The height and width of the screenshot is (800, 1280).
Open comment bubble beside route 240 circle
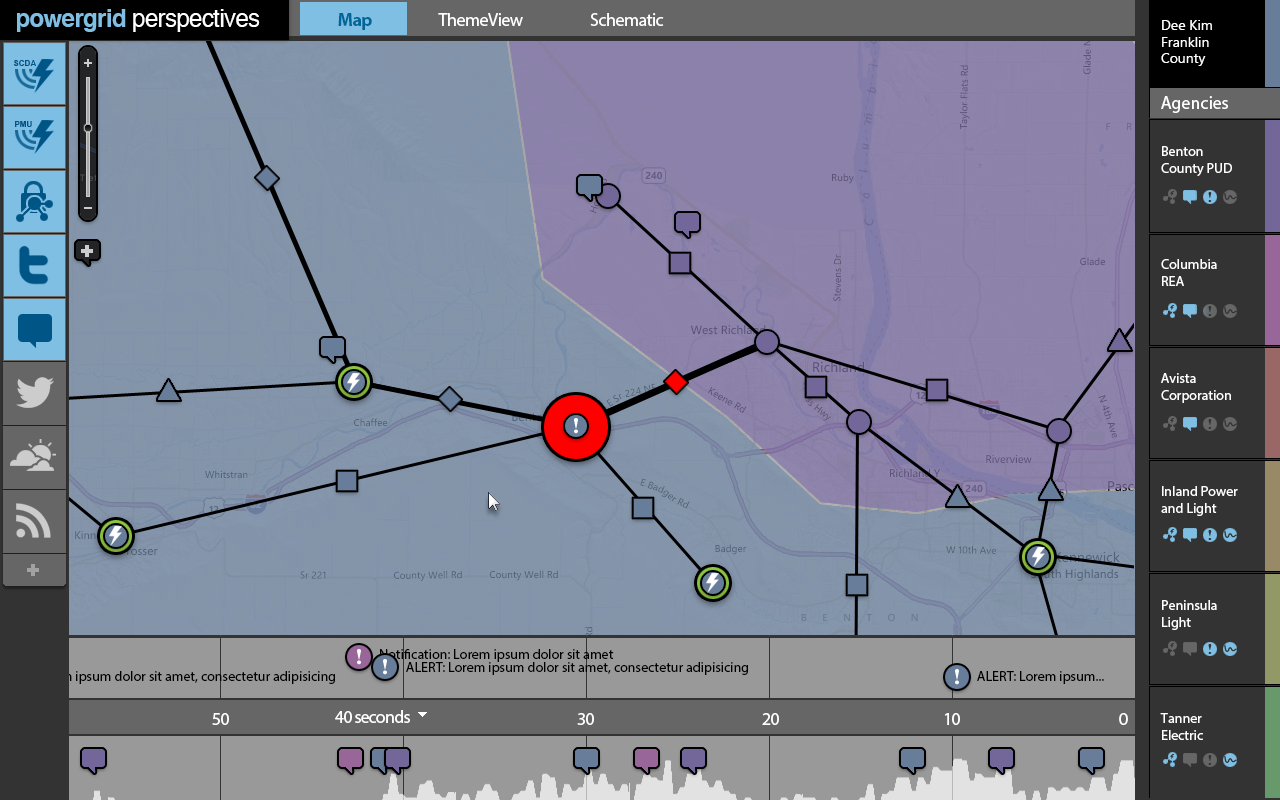[x=589, y=187]
